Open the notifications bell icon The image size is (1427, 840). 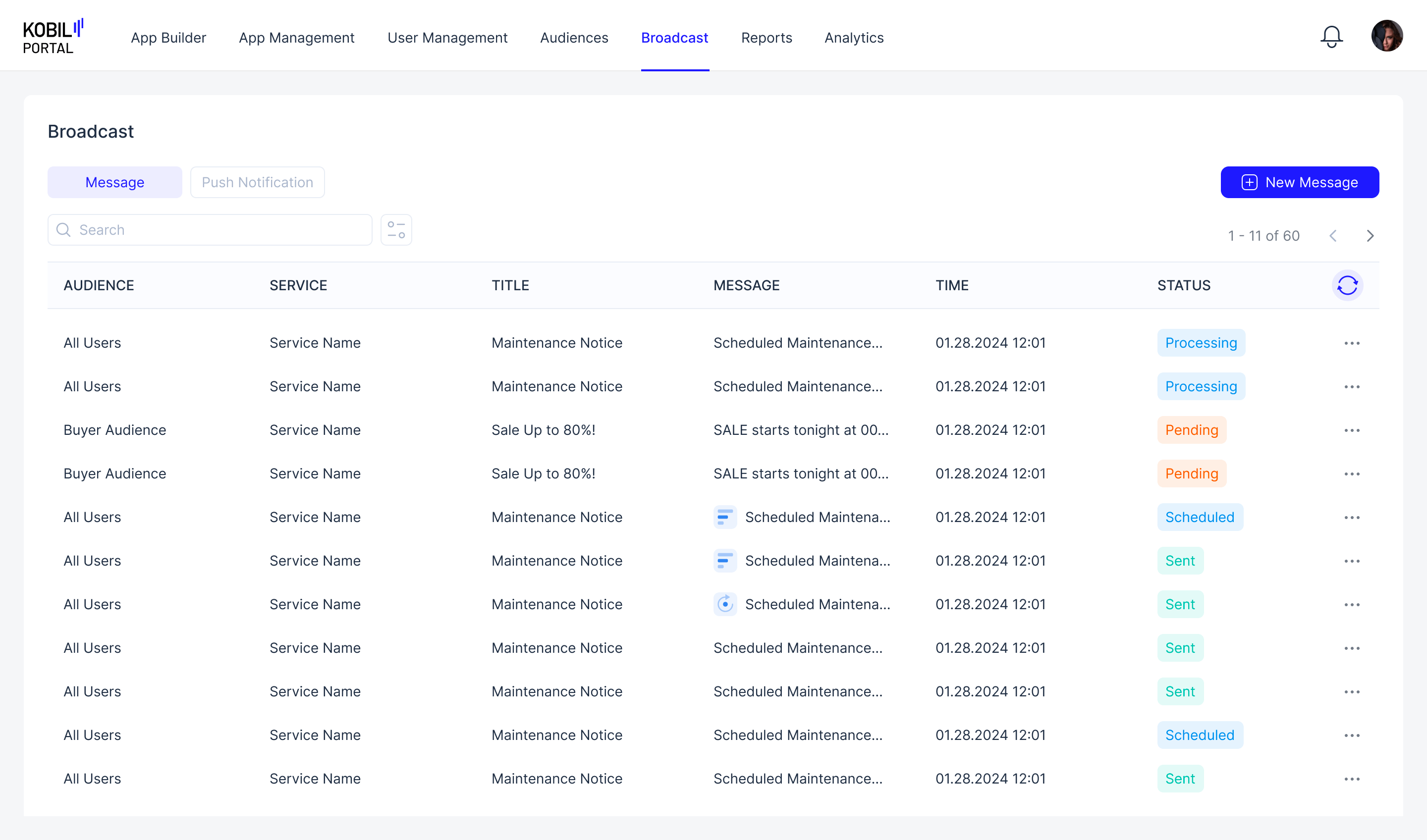tap(1331, 37)
